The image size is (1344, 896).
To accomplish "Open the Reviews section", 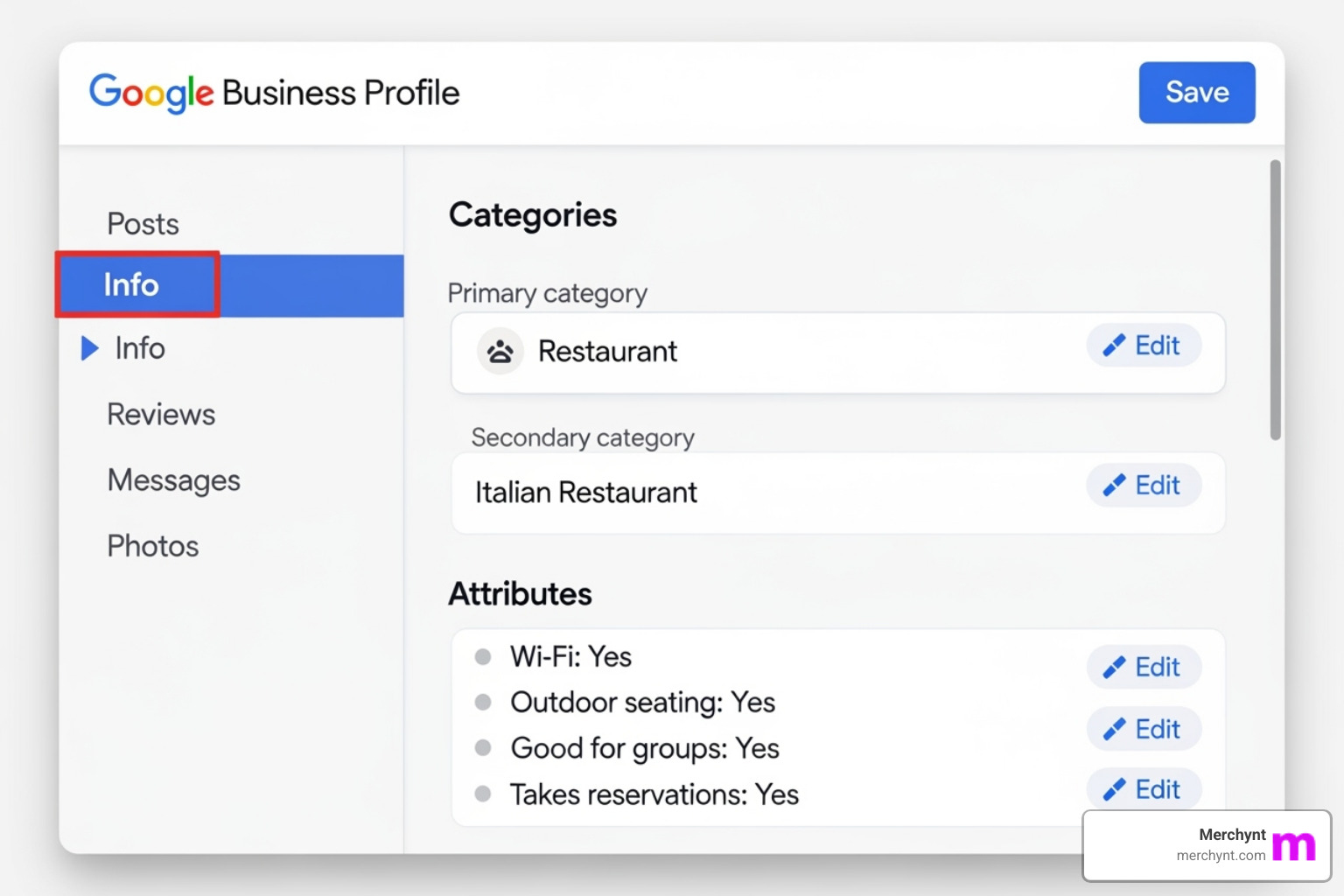I will click(x=161, y=414).
